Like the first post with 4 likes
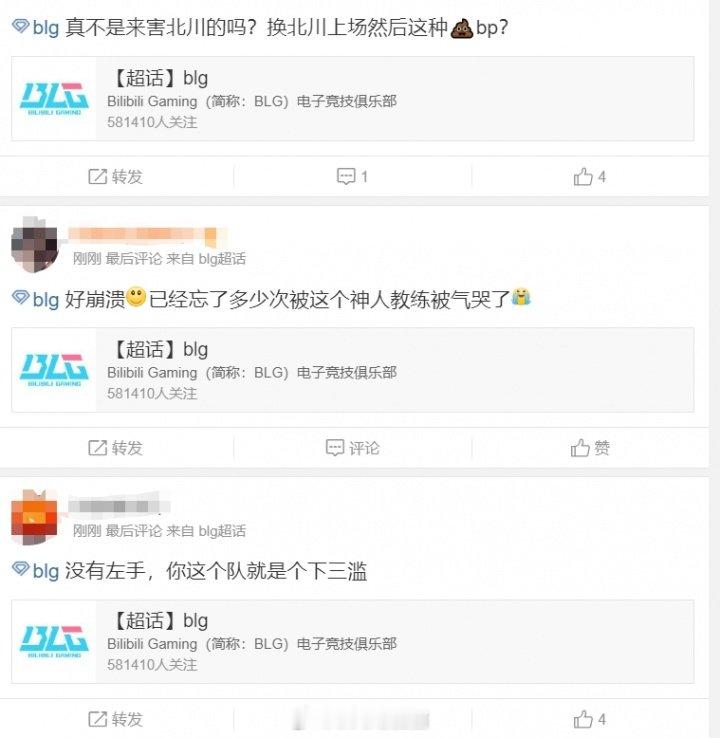Screen dimensions: 720x738 (x=589, y=177)
